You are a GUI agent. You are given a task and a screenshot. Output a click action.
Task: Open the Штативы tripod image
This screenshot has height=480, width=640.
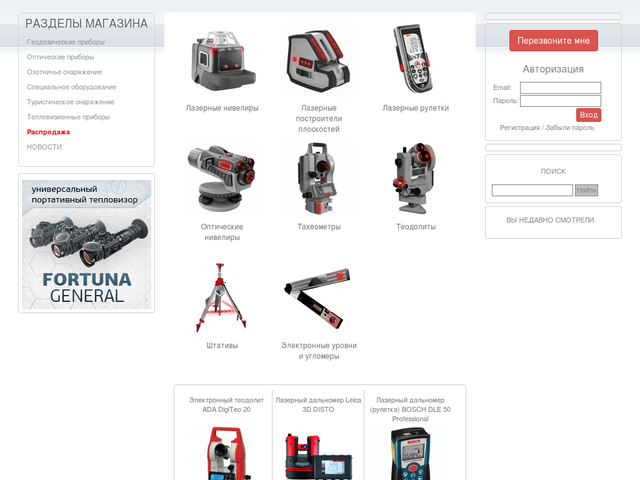(x=222, y=298)
